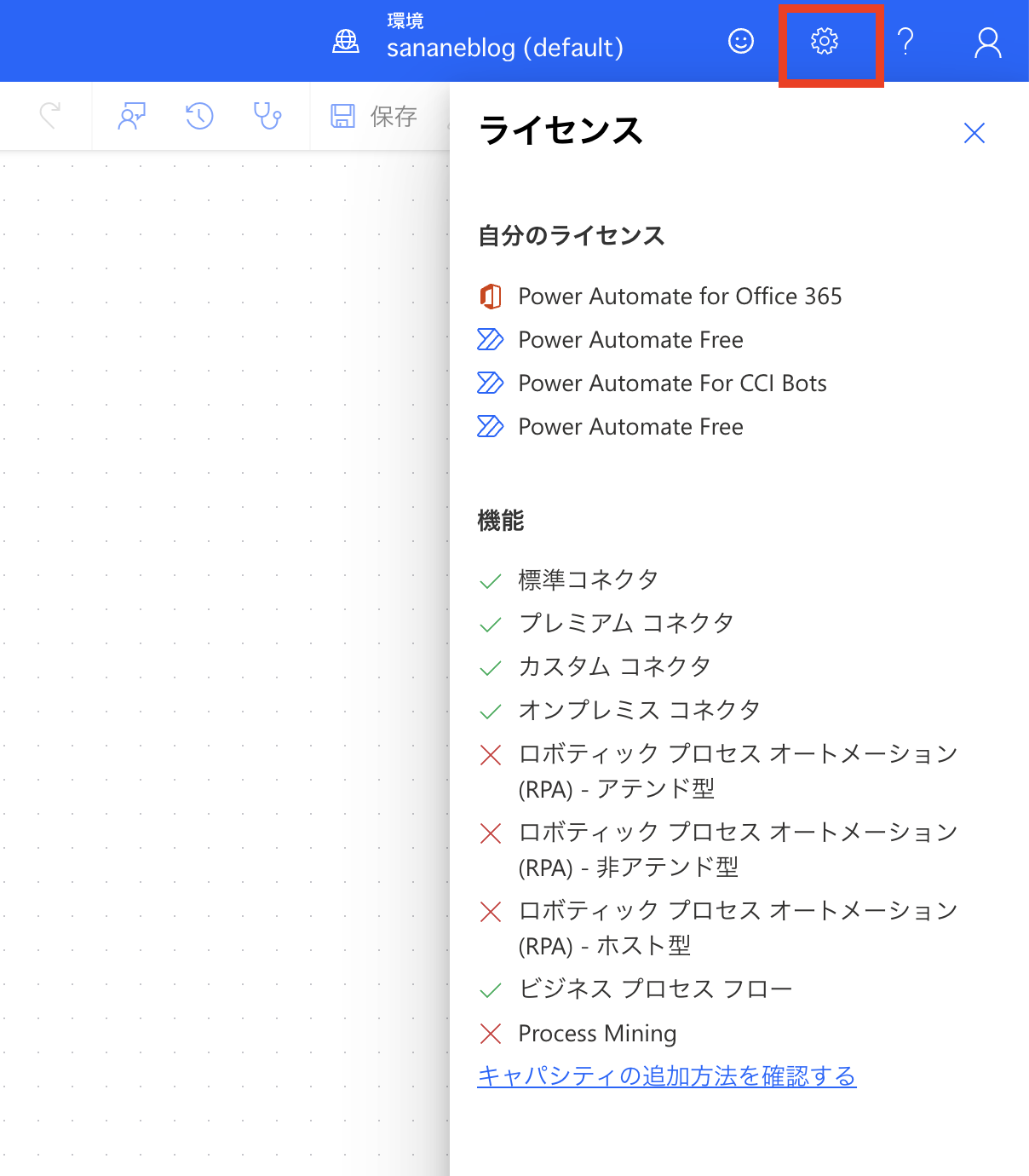
Task: Open the キャパシティの追加方法を確認する link
Action: click(x=666, y=1076)
